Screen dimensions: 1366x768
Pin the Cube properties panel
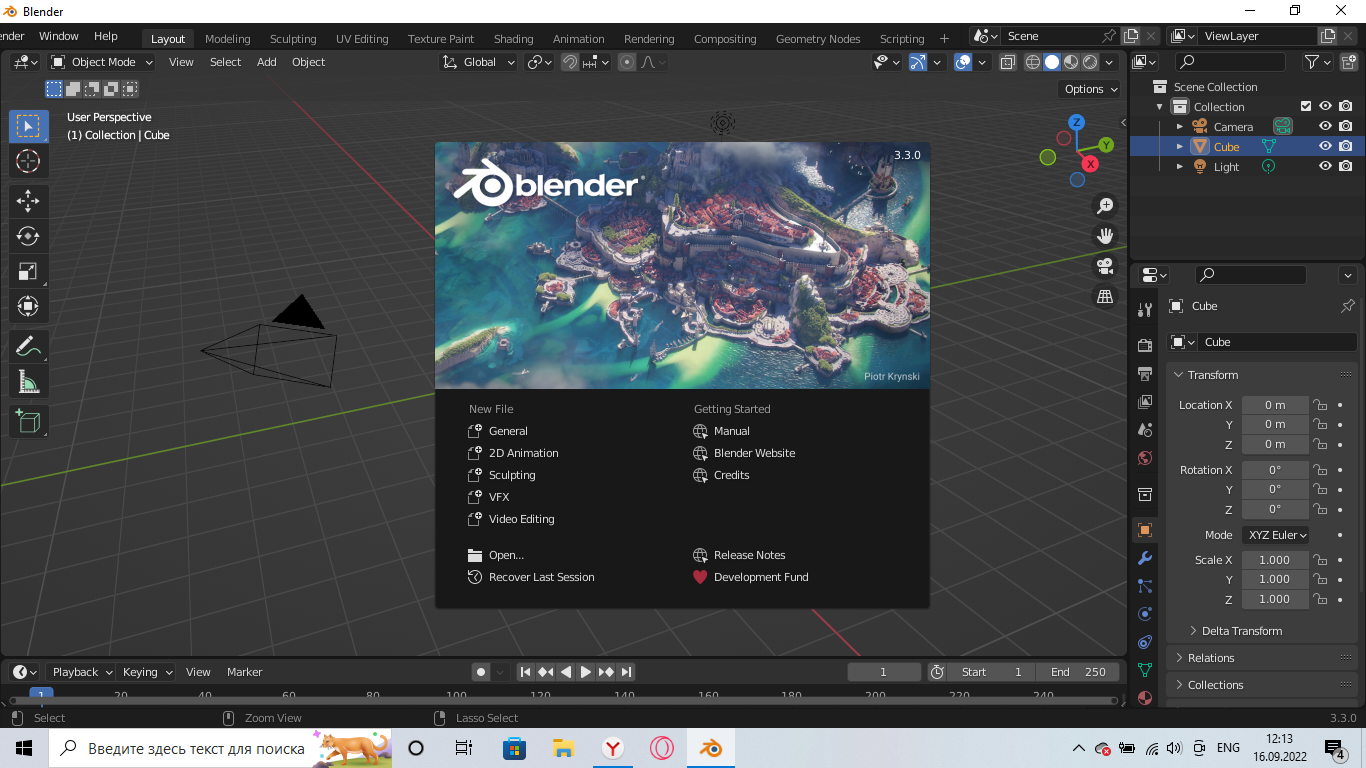coord(1347,306)
